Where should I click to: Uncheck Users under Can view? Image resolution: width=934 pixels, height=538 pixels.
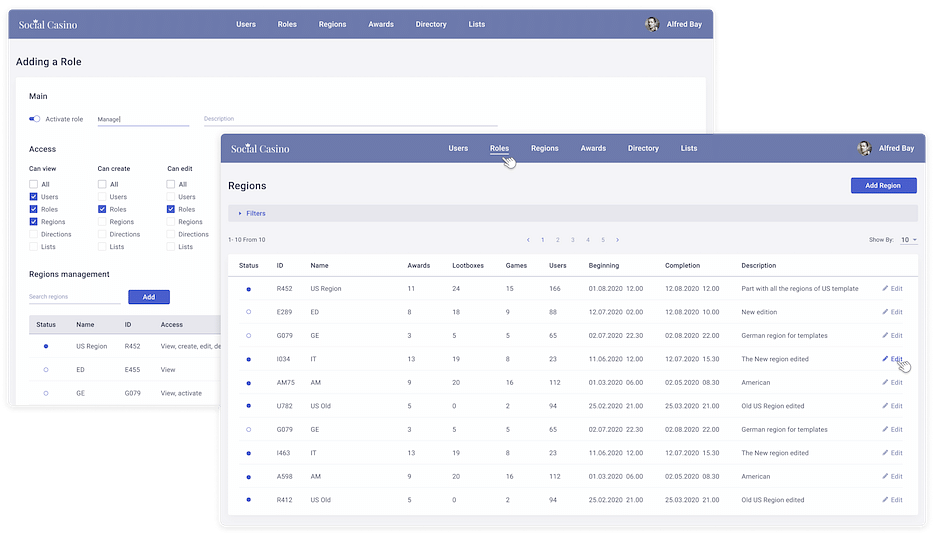(34, 197)
